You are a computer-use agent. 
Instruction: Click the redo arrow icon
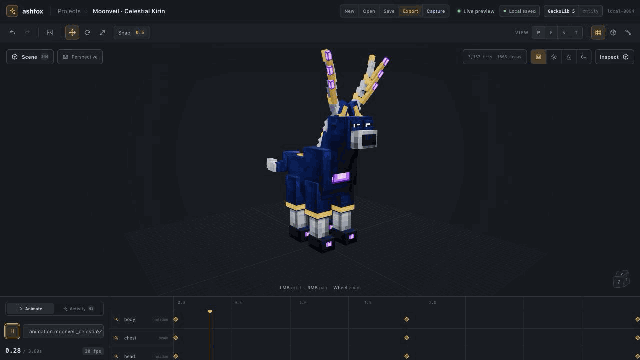(27, 33)
